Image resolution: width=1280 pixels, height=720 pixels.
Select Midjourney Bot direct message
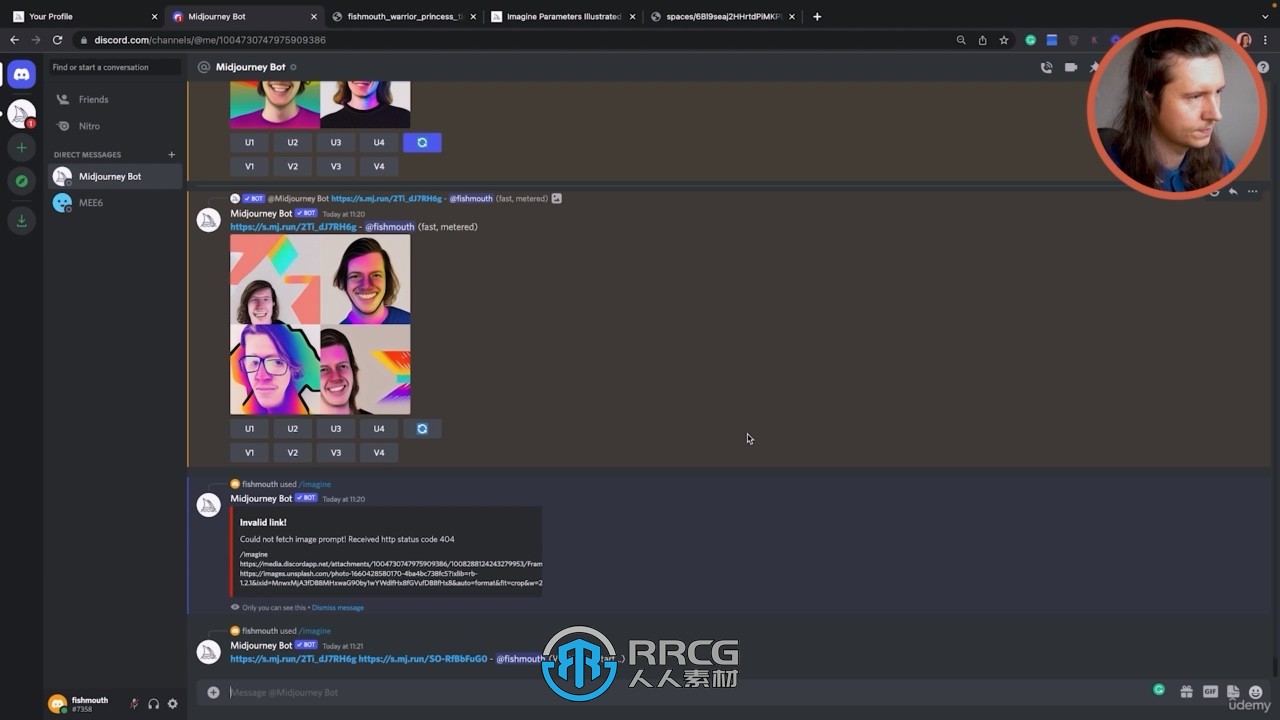point(115,176)
